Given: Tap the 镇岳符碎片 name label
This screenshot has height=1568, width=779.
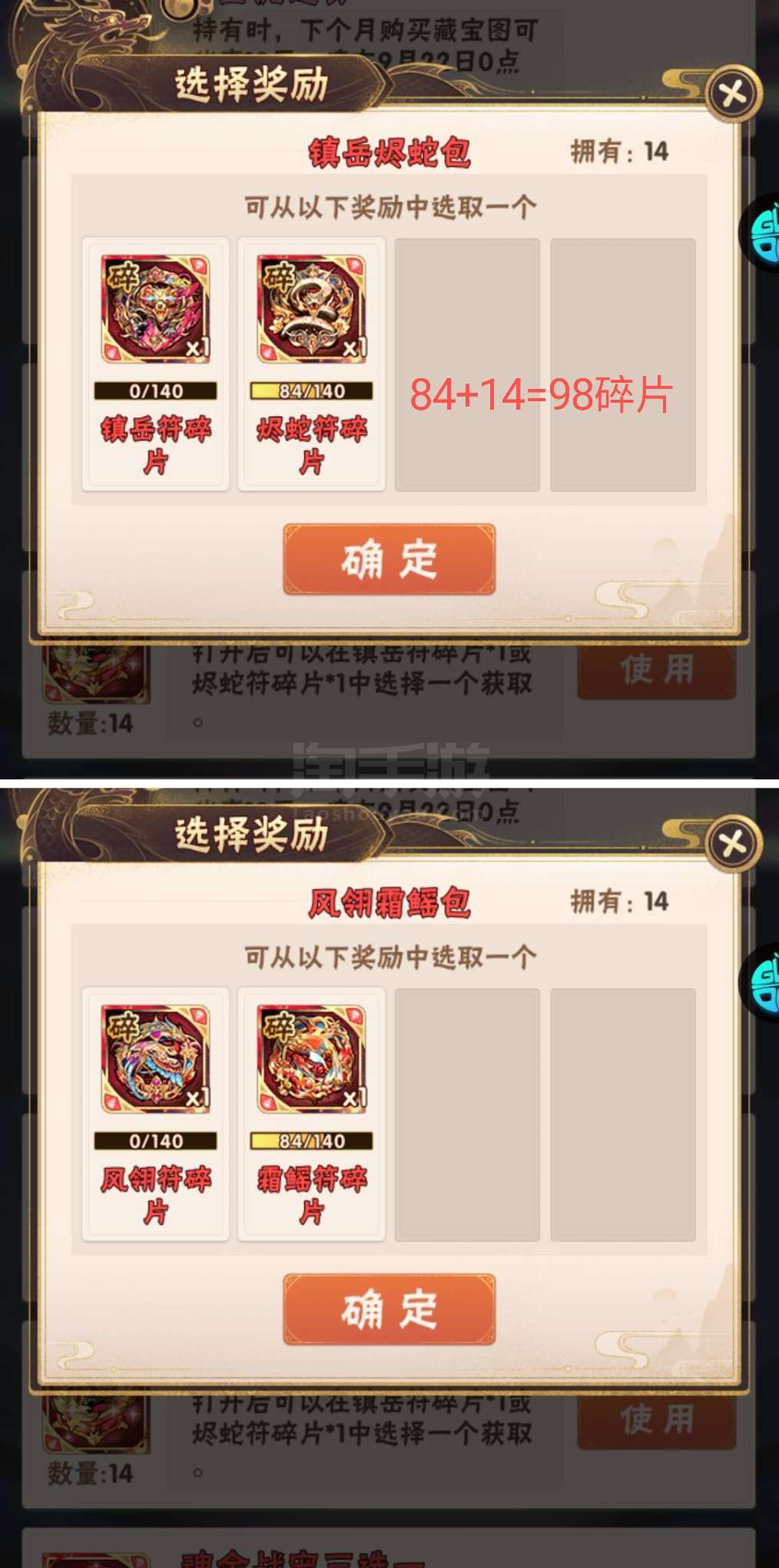Looking at the screenshot, I should click(x=156, y=445).
